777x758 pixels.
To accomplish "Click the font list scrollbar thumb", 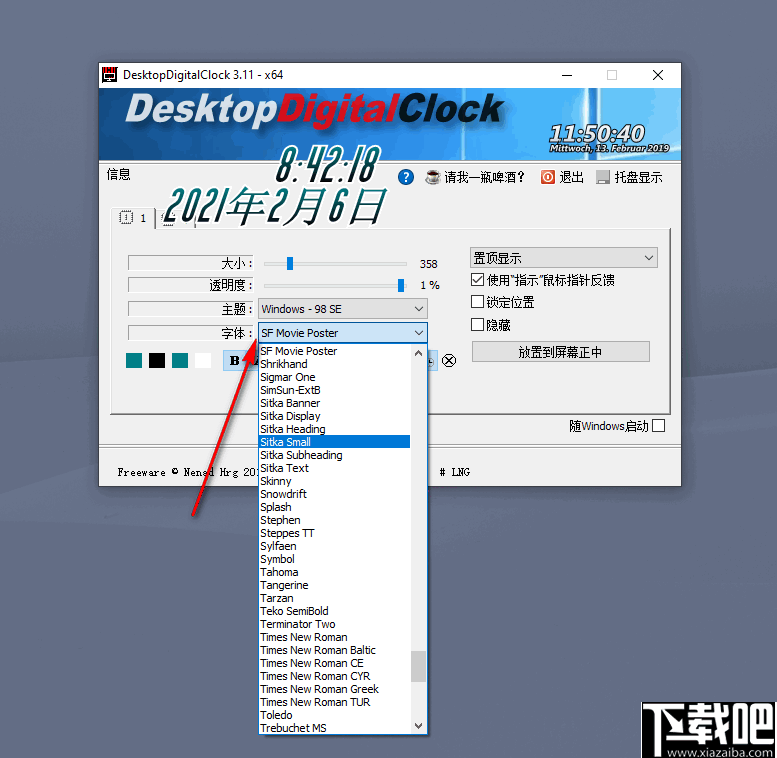I will 418,666.
